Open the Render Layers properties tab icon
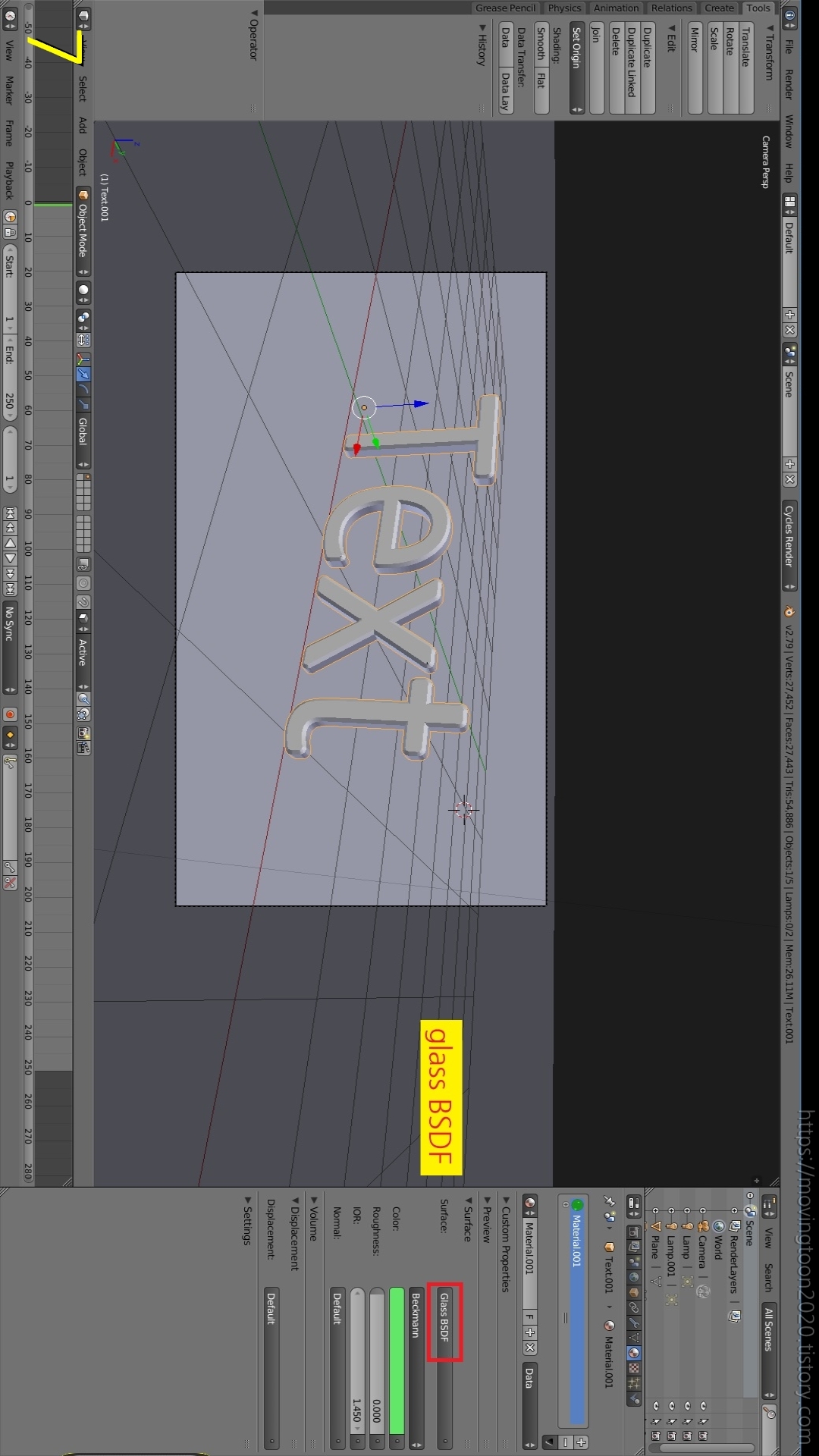The image size is (819, 1456). [x=634, y=1246]
